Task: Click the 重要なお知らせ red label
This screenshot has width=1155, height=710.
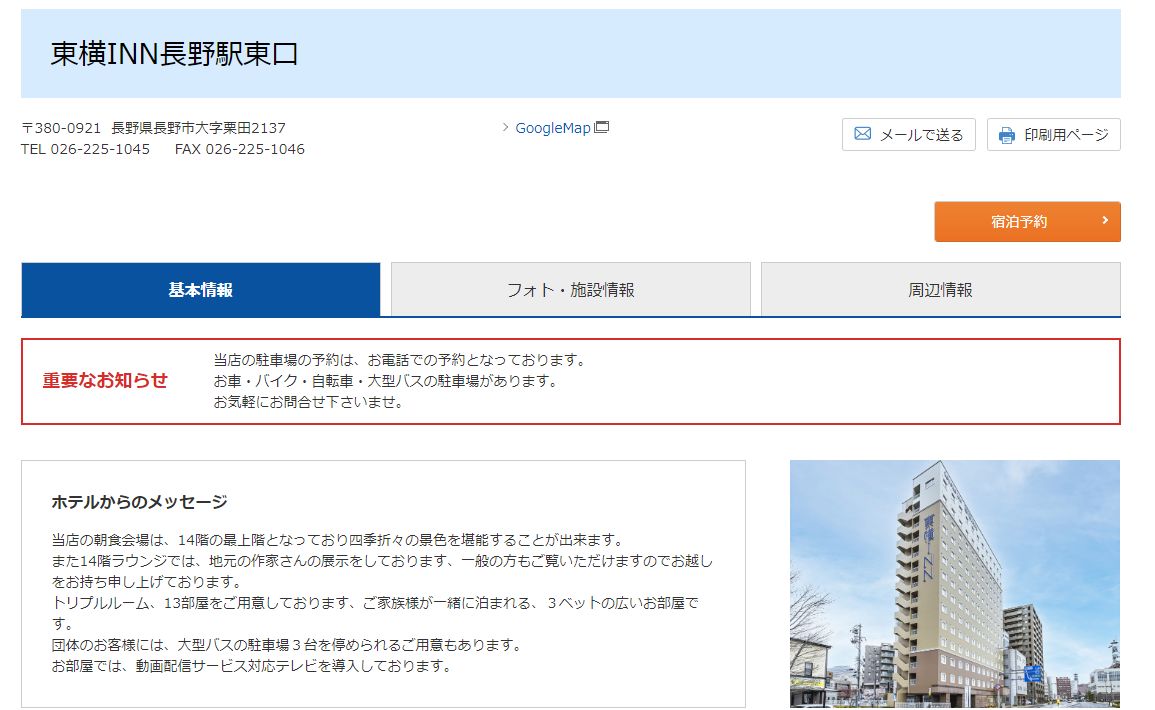Action: pos(105,381)
